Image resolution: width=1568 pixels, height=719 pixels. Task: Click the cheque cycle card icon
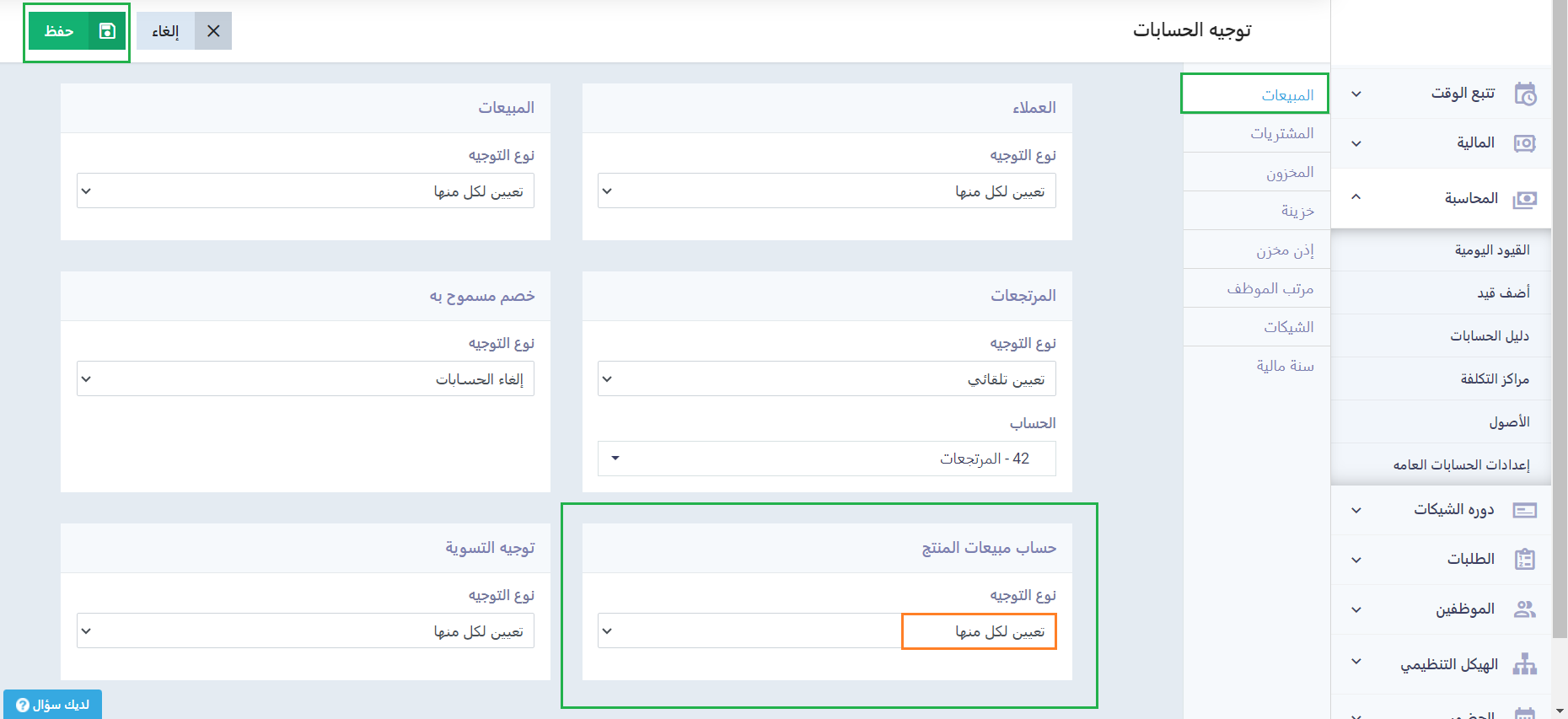tap(1524, 510)
